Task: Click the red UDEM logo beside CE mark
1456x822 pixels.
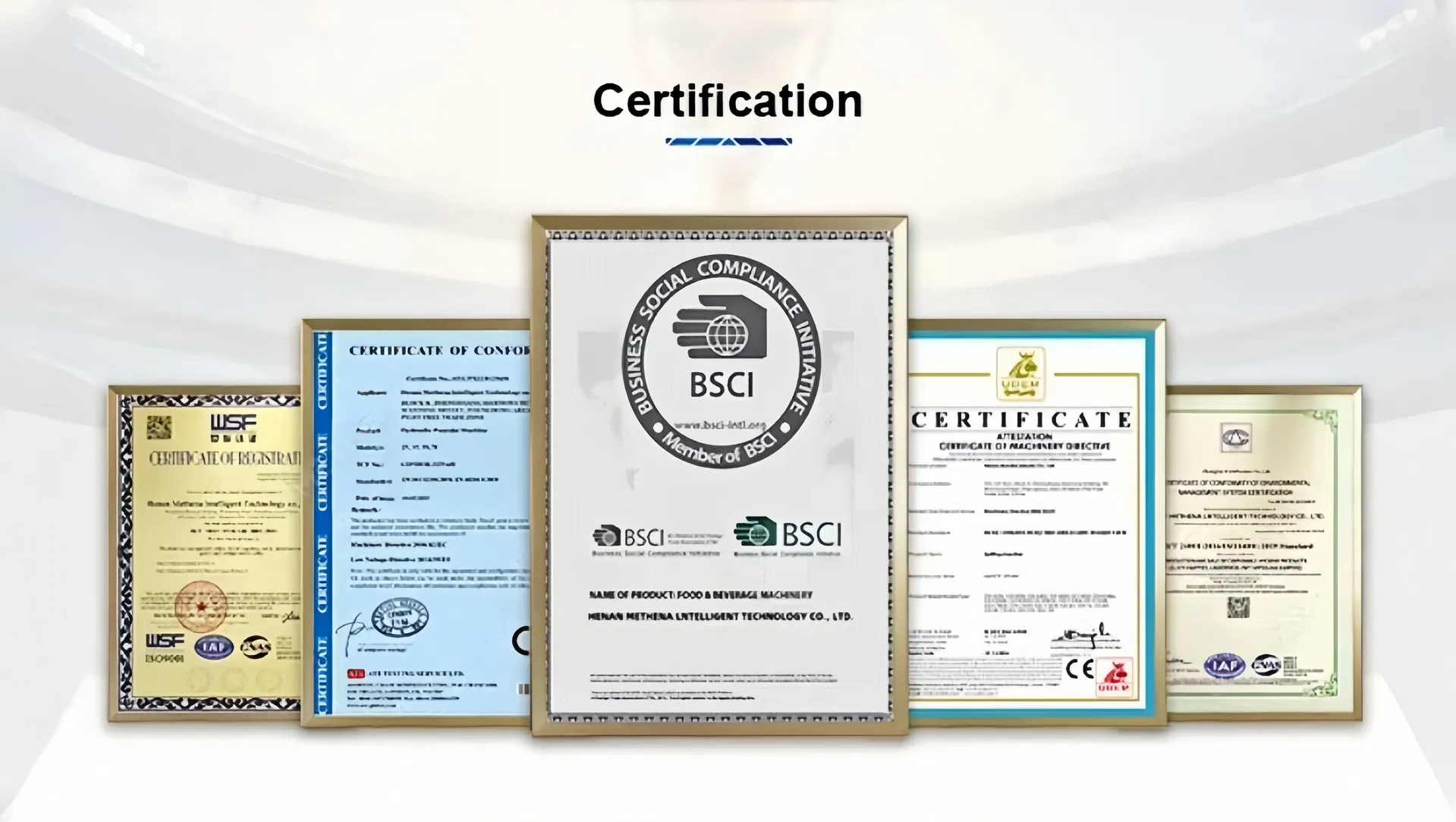Action: pos(1115,676)
